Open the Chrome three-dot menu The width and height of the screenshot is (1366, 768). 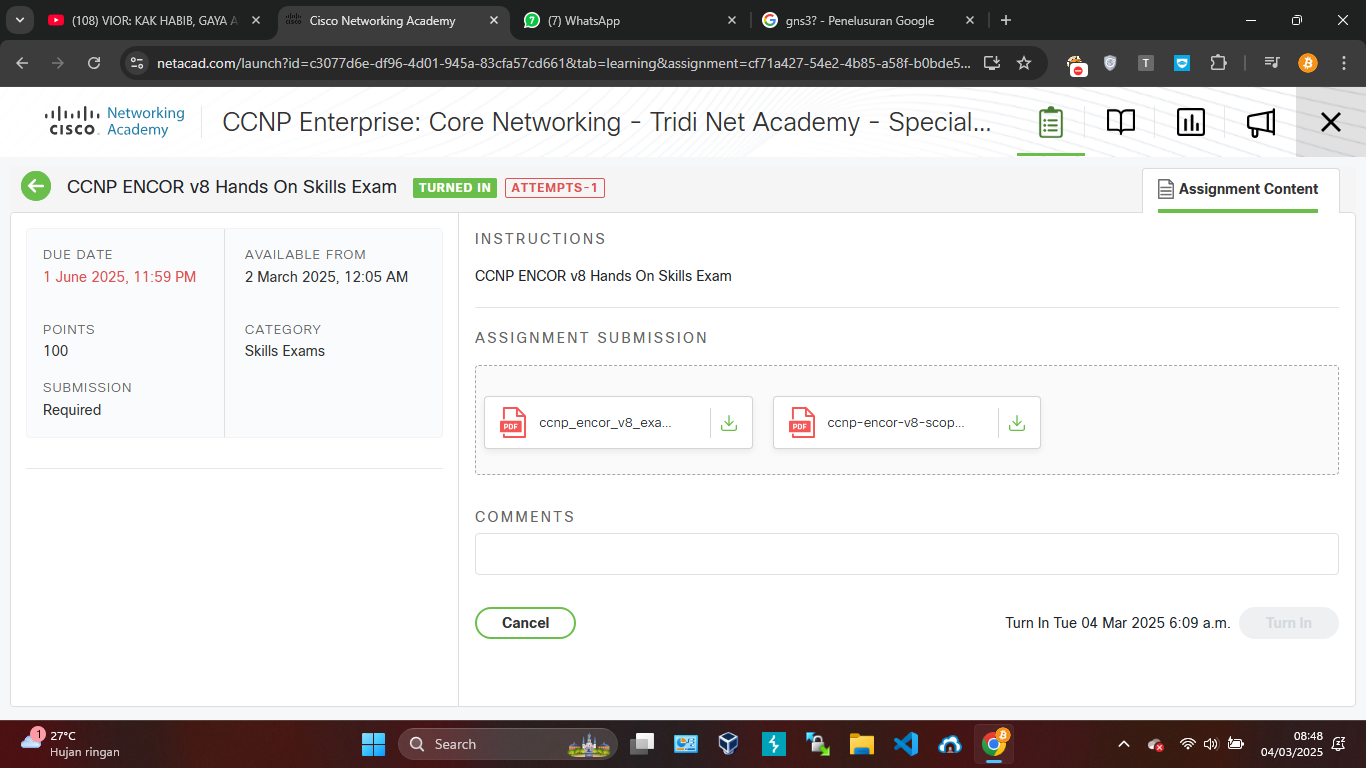point(1344,63)
